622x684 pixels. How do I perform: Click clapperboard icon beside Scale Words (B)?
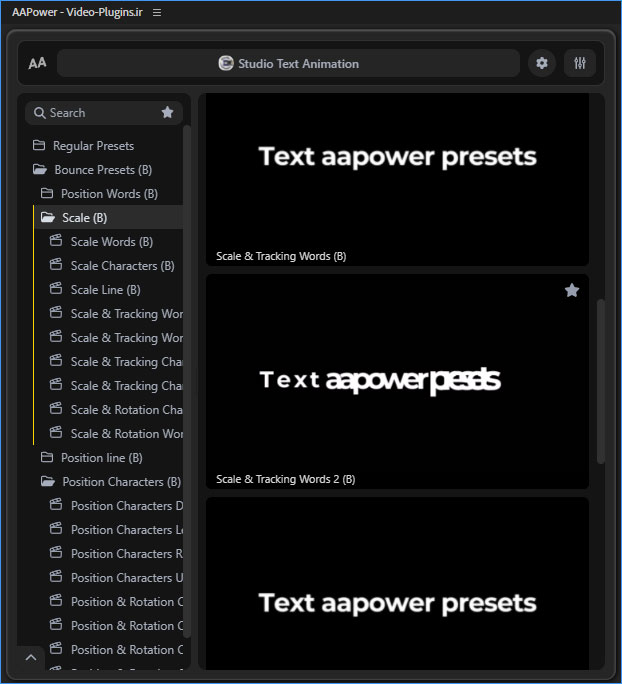(x=56, y=241)
